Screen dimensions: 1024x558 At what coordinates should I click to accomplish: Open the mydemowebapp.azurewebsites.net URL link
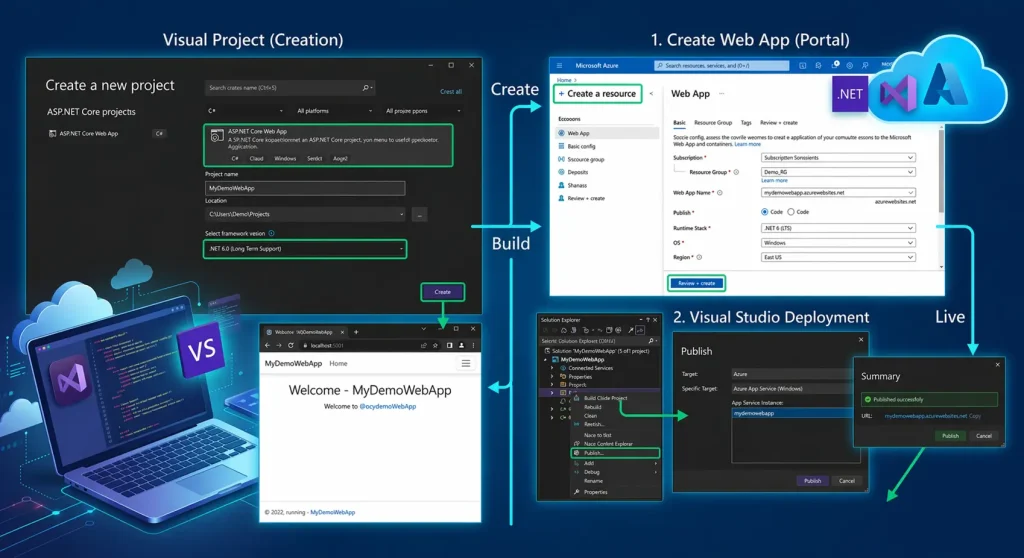point(925,416)
